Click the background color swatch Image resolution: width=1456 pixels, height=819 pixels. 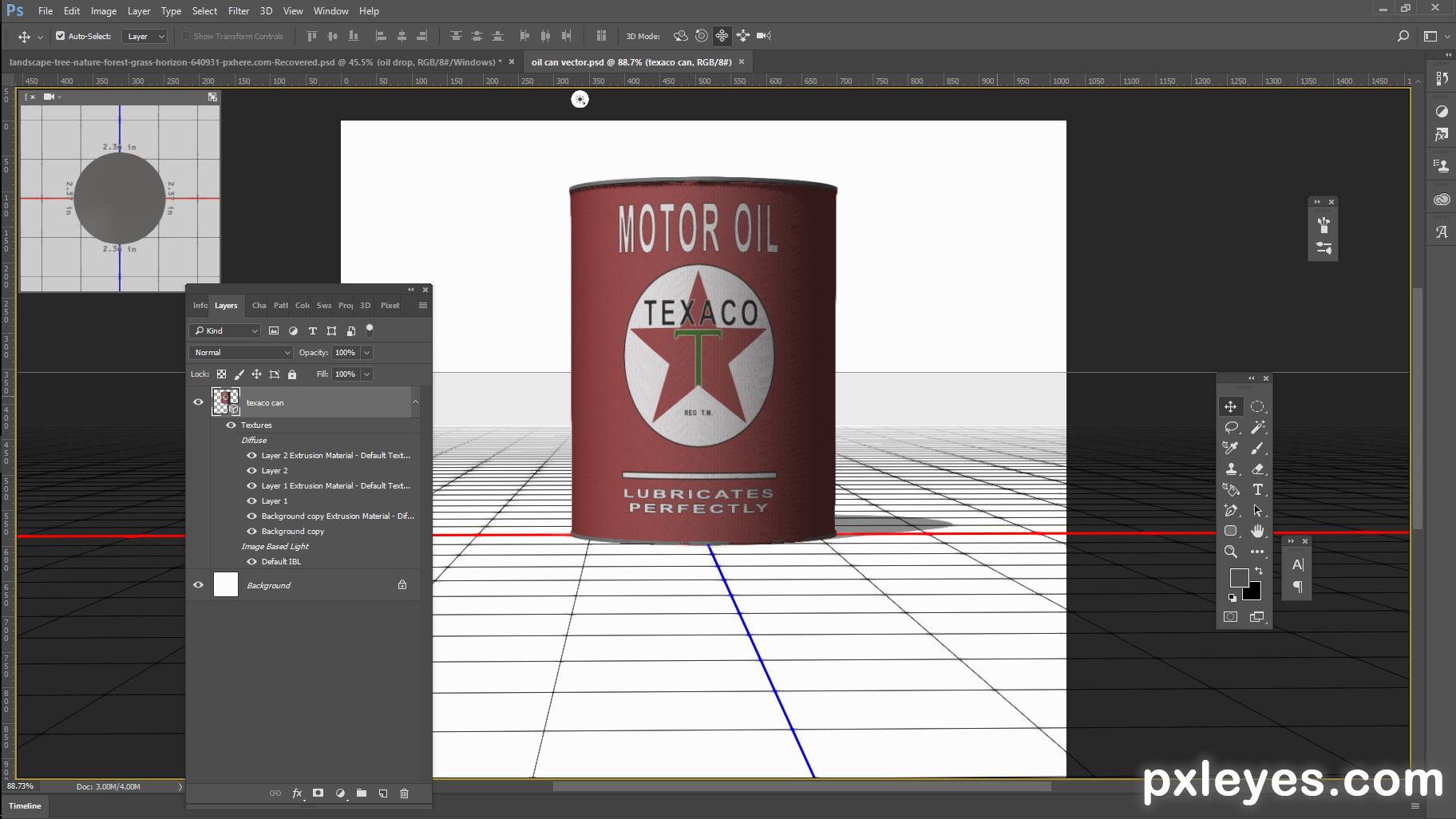coord(1253,592)
